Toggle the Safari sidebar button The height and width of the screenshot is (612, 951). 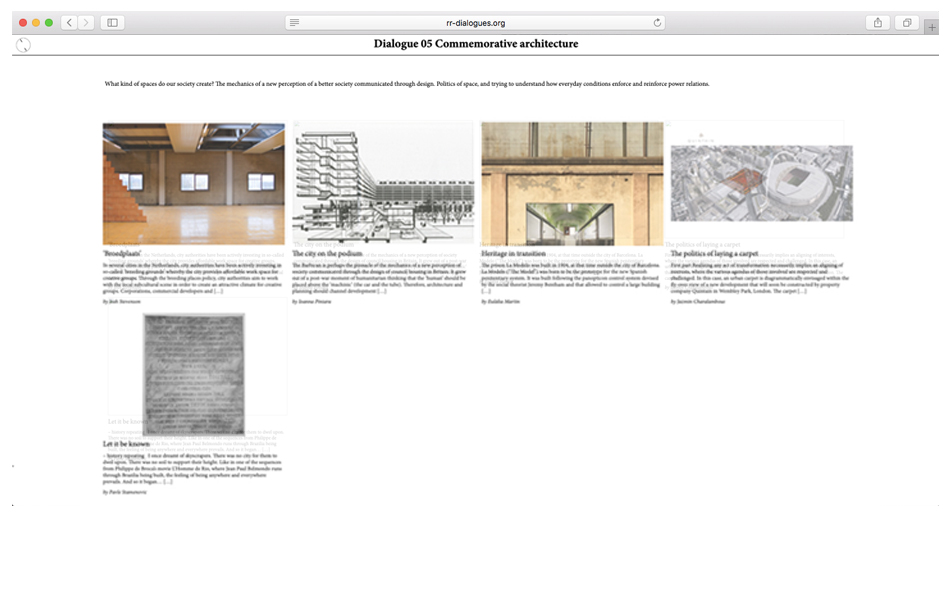[x=112, y=22]
